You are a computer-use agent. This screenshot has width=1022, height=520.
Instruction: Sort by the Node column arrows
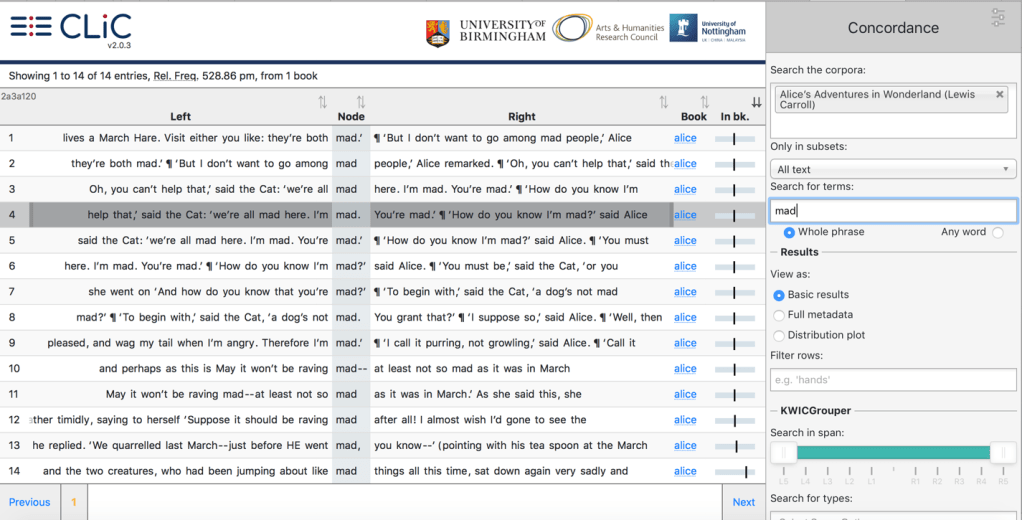click(x=361, y=102)
